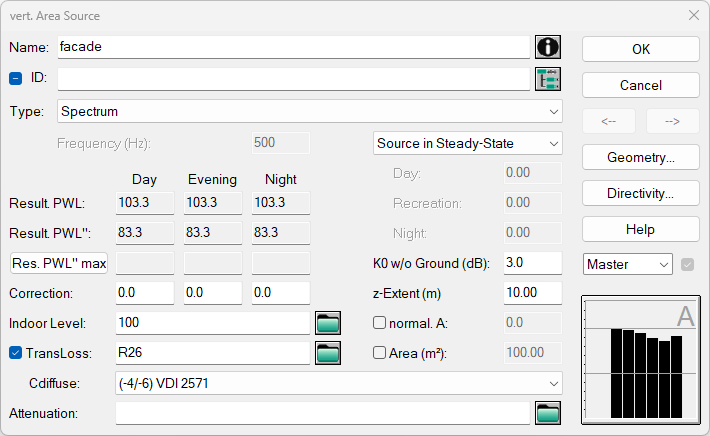
Task: Click the Recreation operating time 0.00
Action: (533, 203)
